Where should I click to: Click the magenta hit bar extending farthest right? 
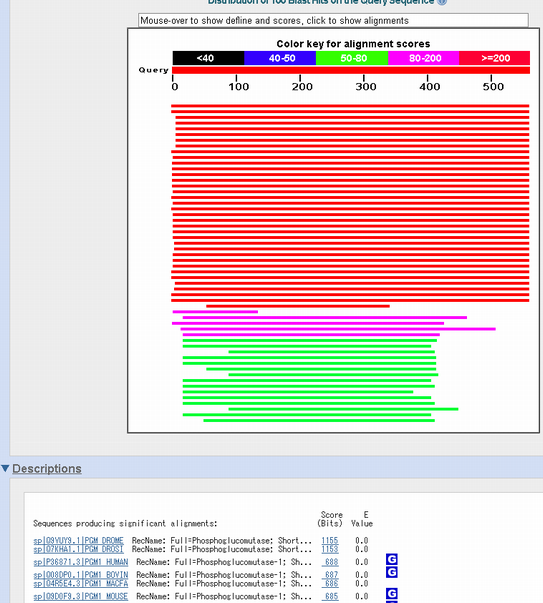(338, 329)
